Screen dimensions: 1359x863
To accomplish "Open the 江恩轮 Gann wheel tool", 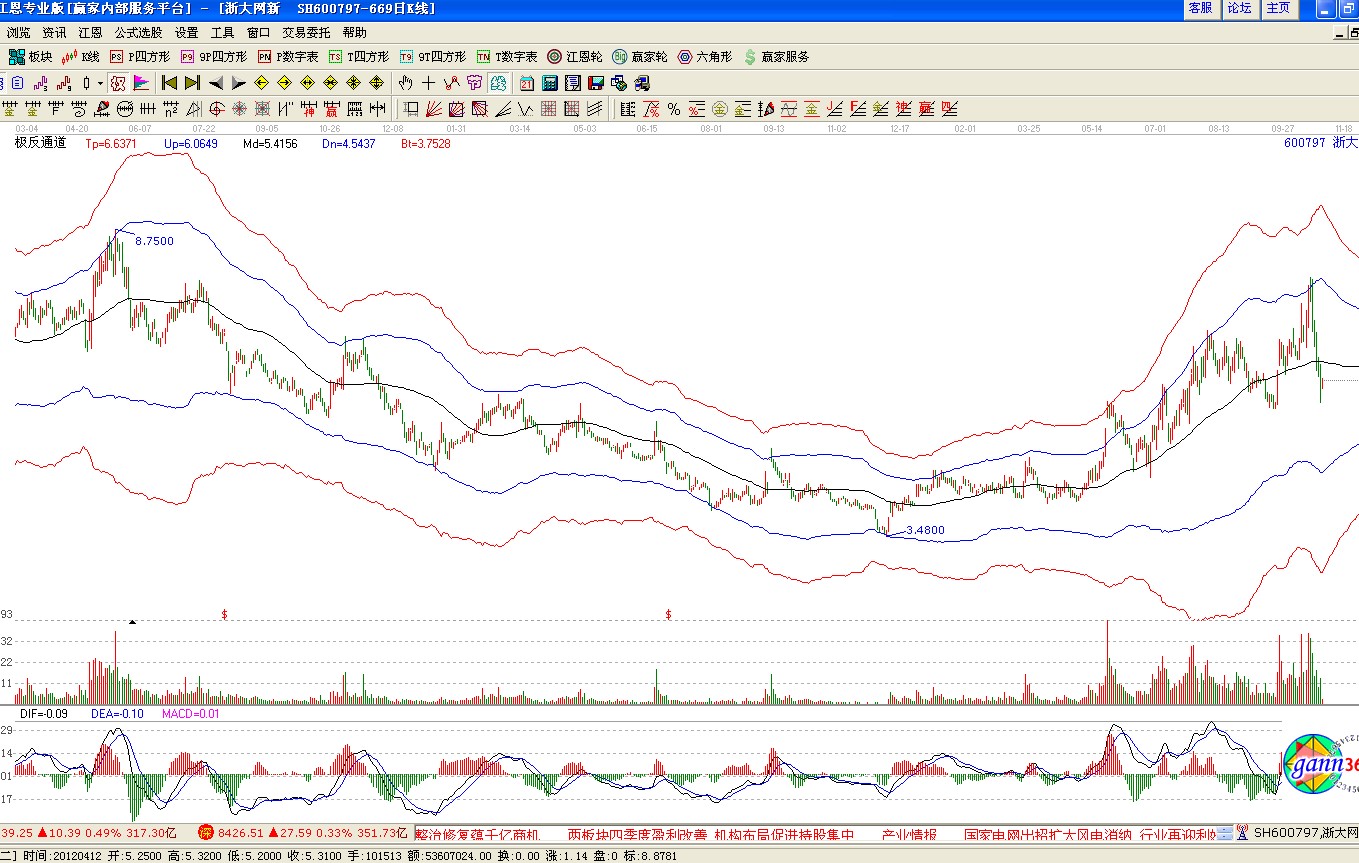I will pyautogui.click(x=574, y=57).
